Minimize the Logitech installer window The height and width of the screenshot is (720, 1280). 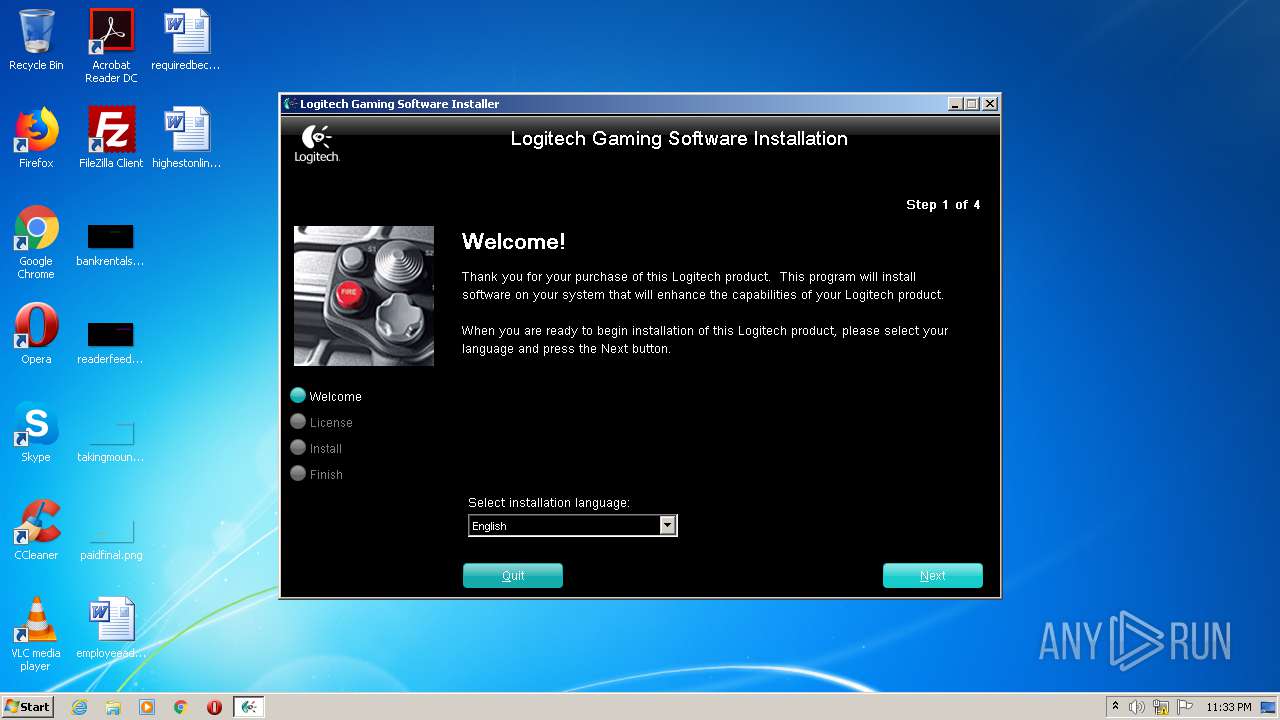click(955, 104)
